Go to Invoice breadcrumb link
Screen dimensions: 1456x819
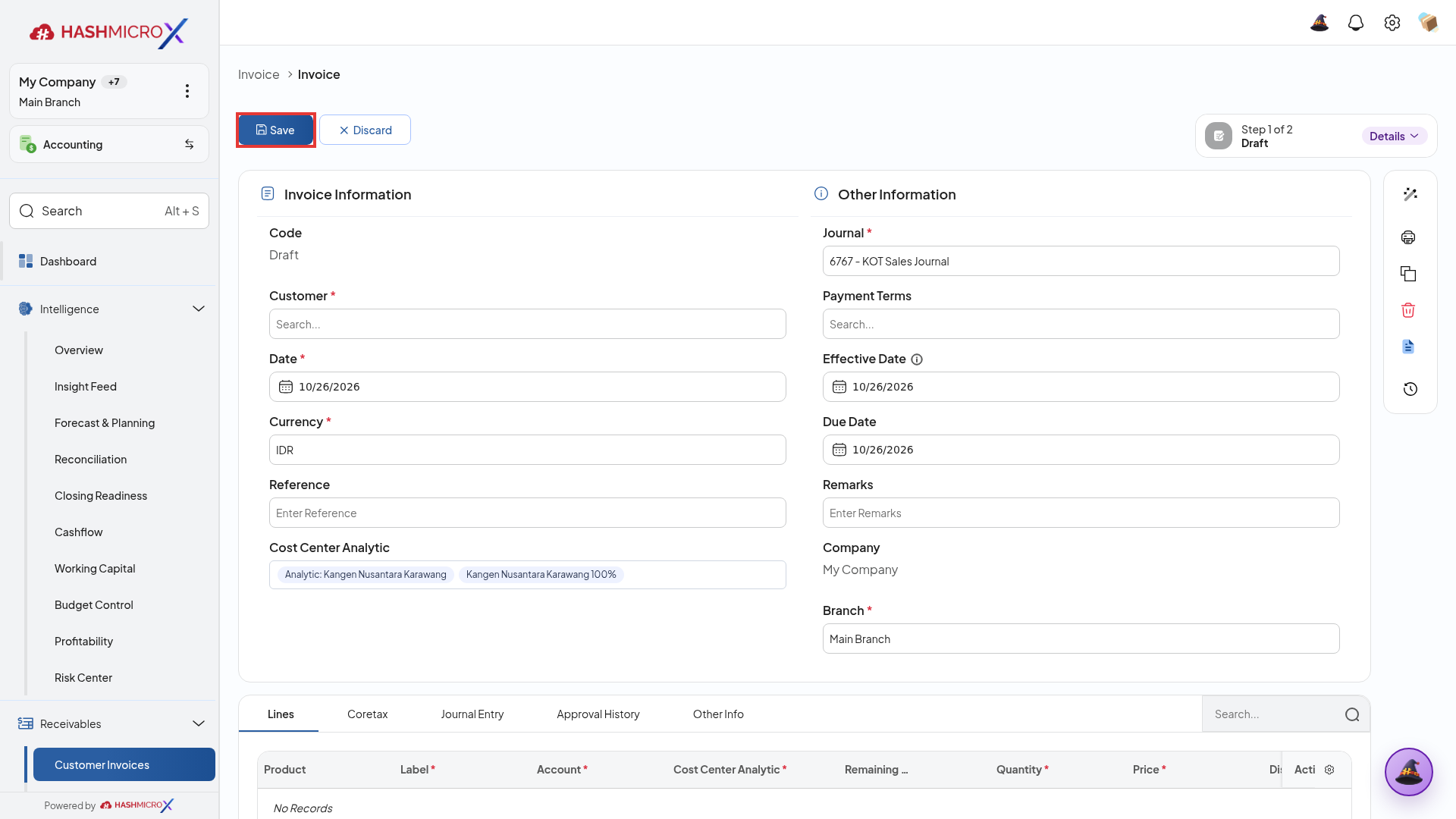pyautogui.click(x=259, y=74)
